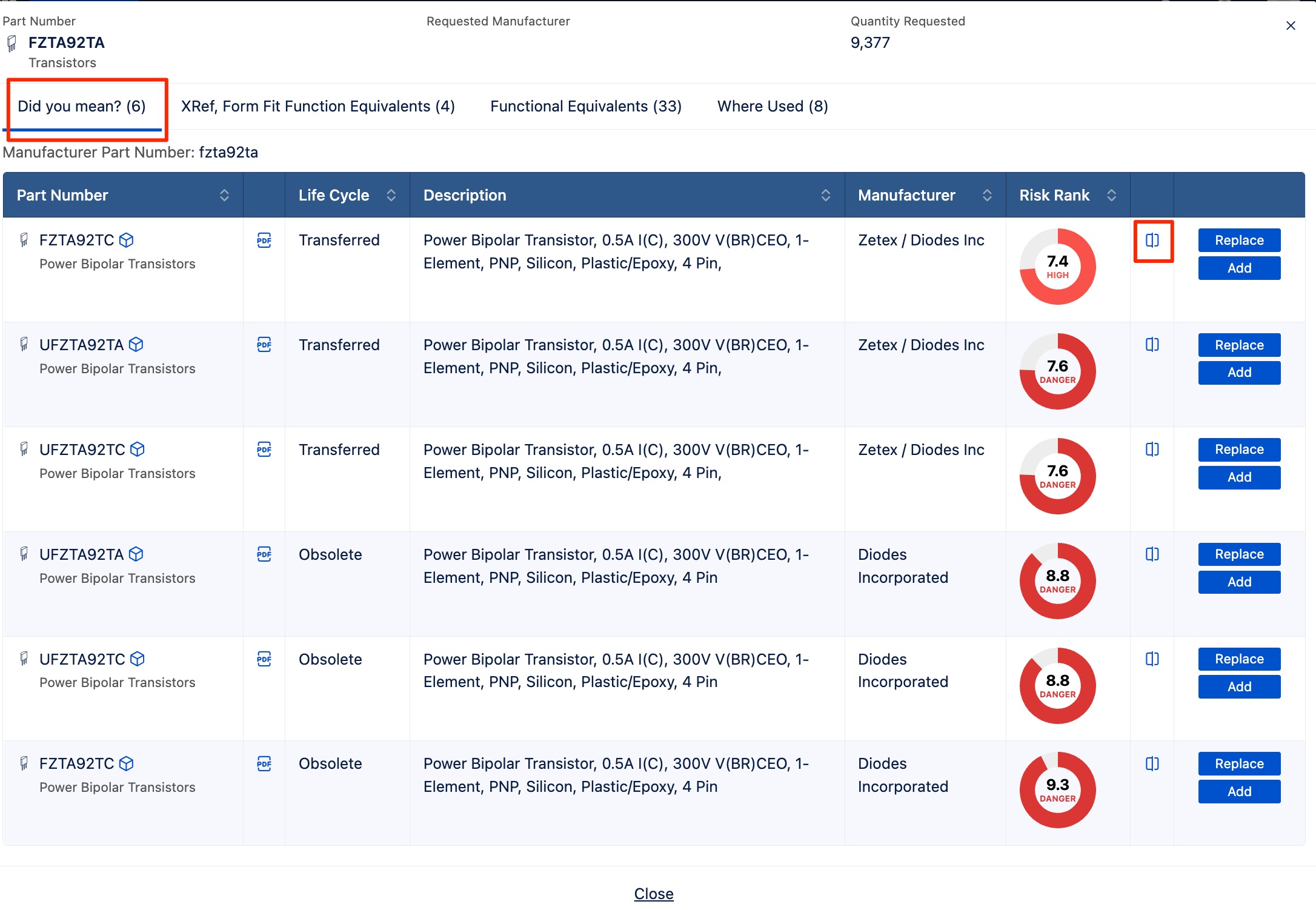Click compare icon for Obsolete FZTA92TC row
1316x910 pixels.
coord(1152,763)
